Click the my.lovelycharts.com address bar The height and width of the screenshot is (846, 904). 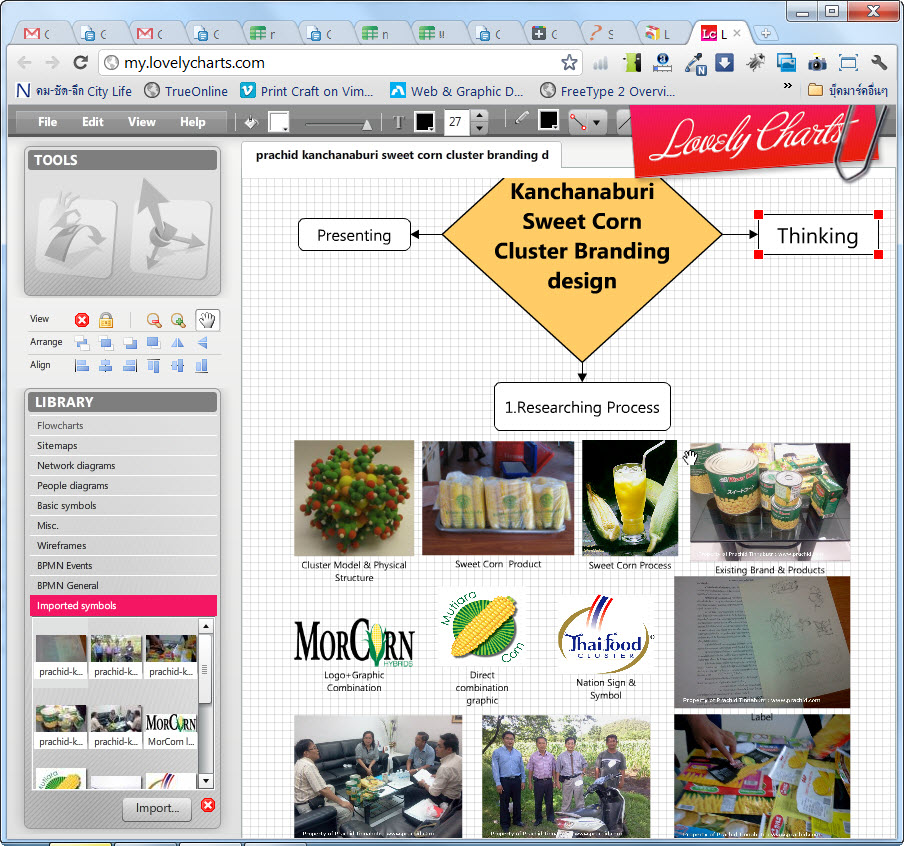(340, 62)
